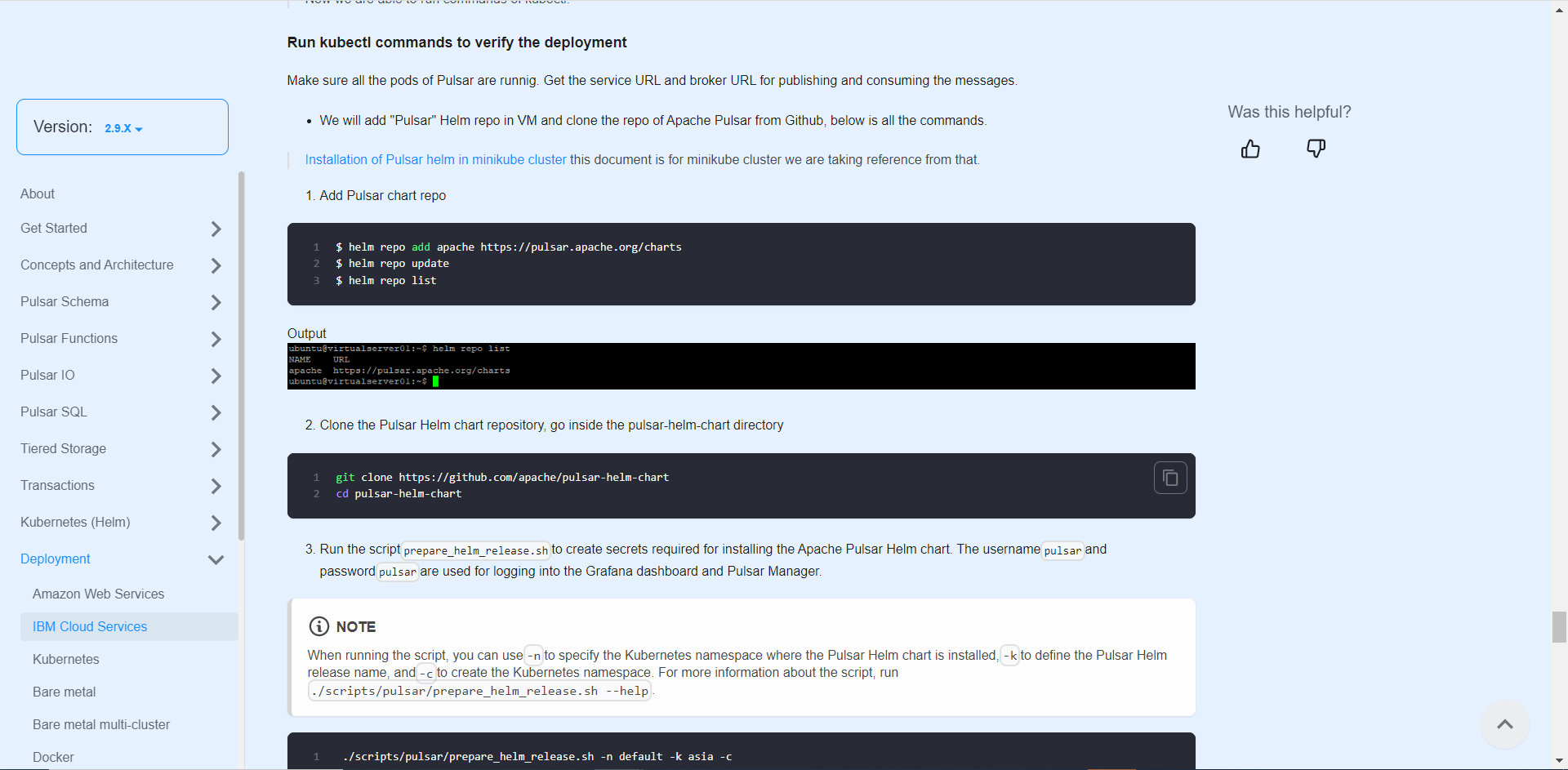The width and height of the screenshot is (1568, 770).
Task: Click the 'Output' label above terminal
Action: 306,333
